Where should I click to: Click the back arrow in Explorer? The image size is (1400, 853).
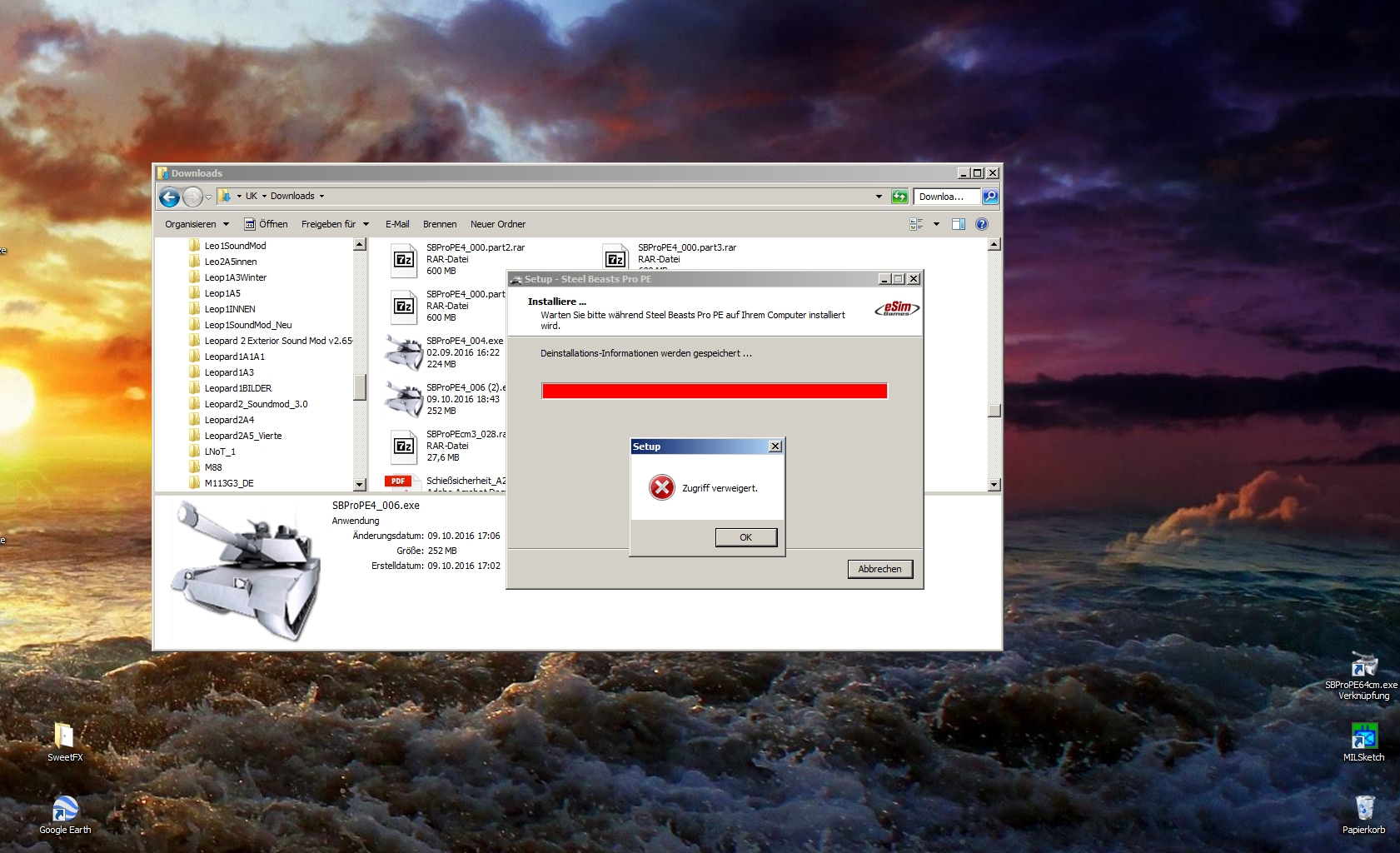pyautogui.click(x=169, y=197)
